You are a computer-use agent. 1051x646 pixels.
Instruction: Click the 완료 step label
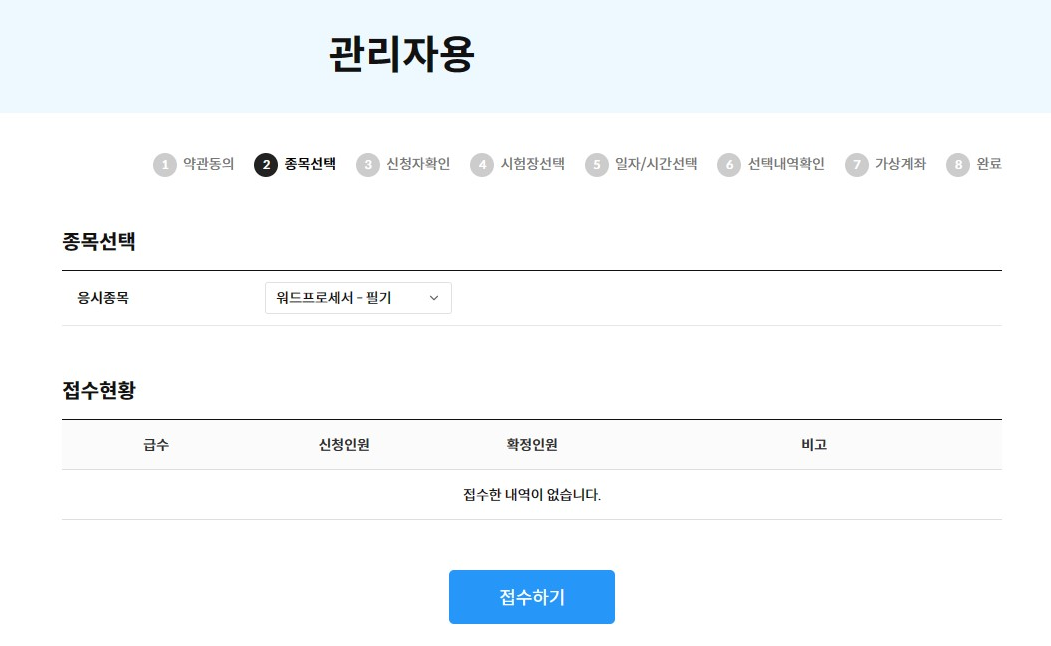(989, 164)
